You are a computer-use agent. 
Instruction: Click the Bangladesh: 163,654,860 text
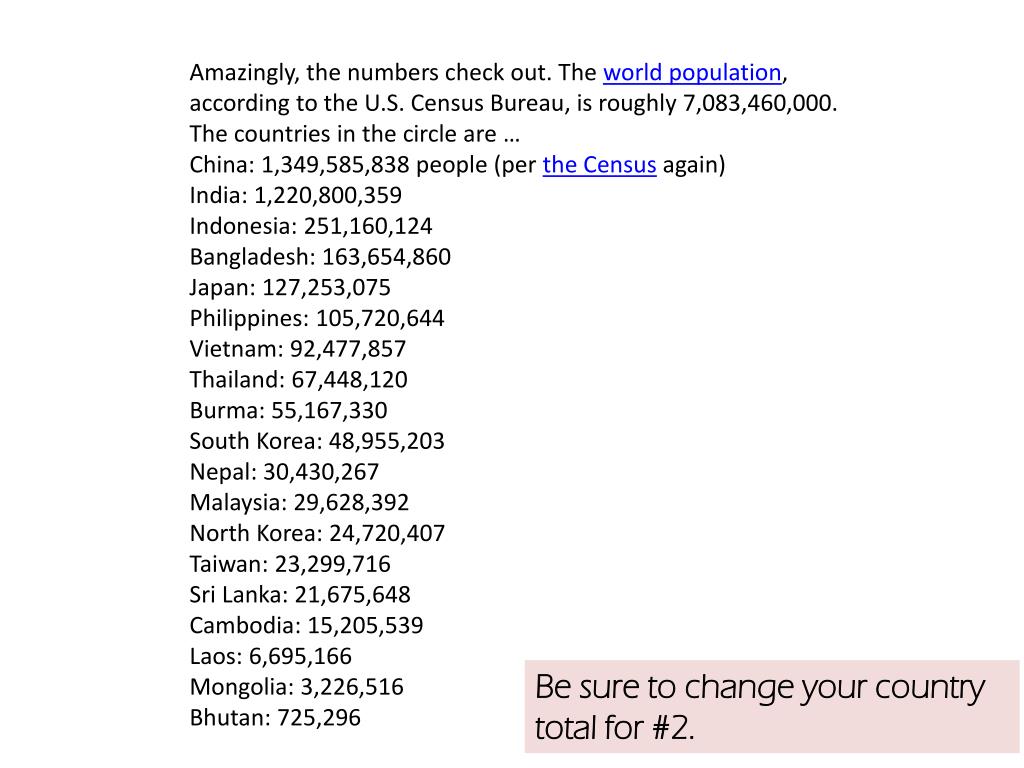[320, 257]
